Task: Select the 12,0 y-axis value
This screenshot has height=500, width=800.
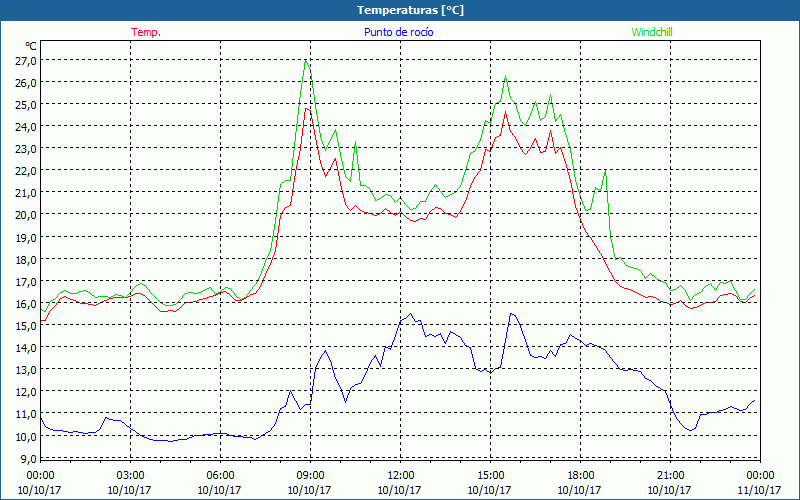Action: (x=26, y=392)
